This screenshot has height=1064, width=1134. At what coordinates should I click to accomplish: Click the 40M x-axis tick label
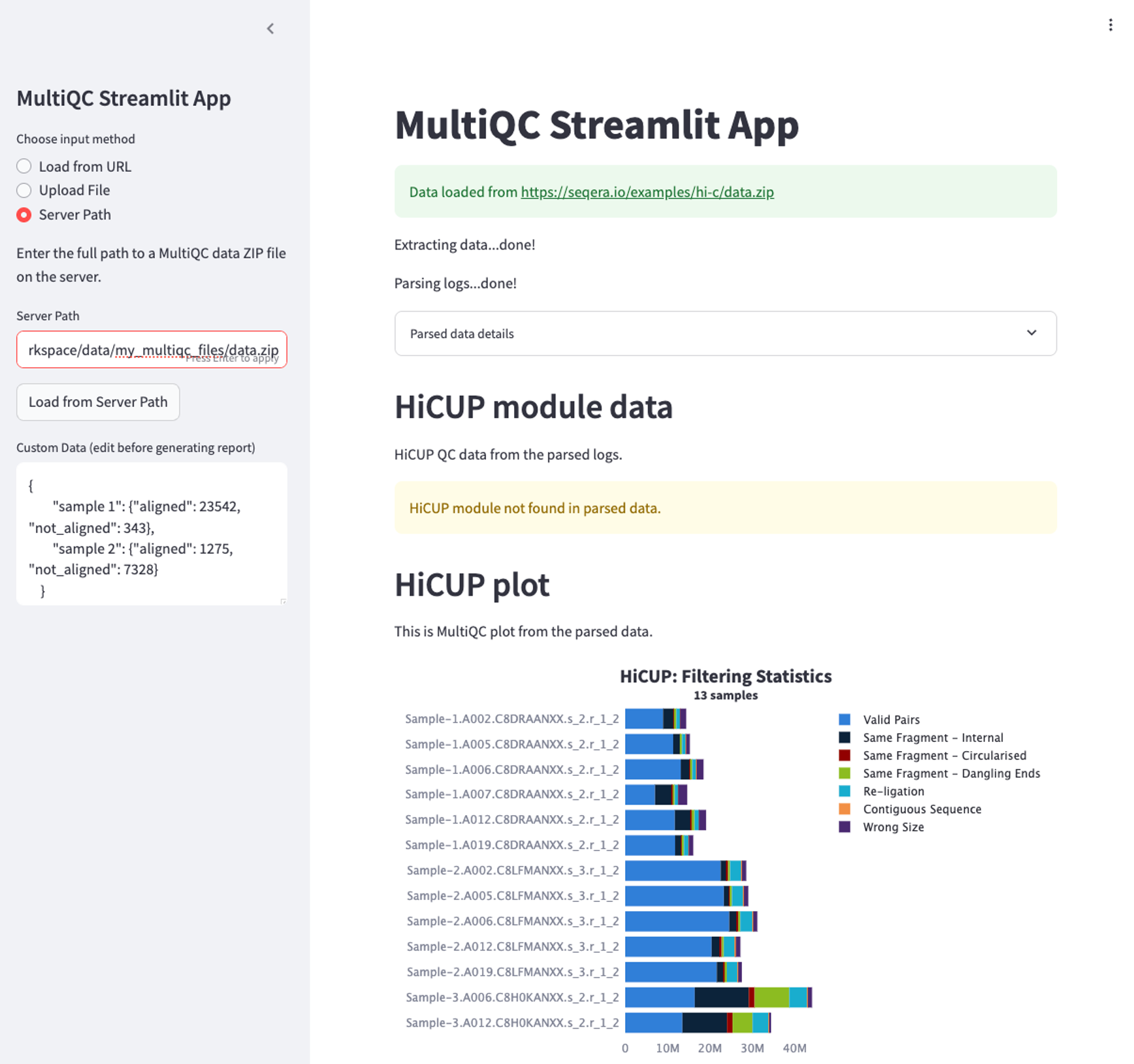coord(794,1048)
